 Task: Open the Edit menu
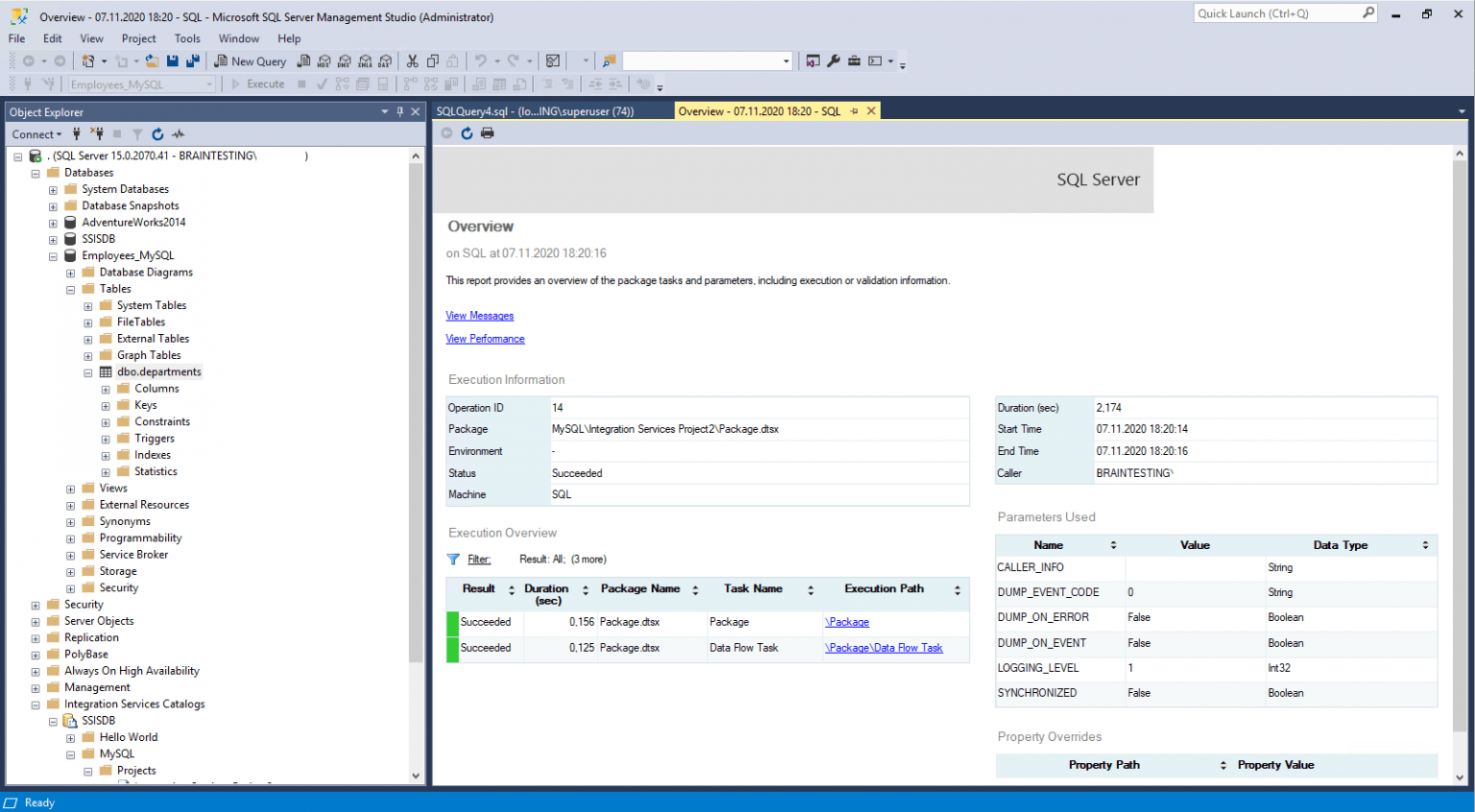point(53,38)
